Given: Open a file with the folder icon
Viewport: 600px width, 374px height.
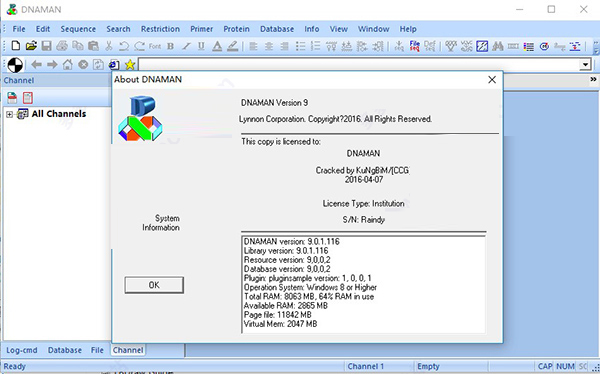Looking at the screenshot, I should (31, 46).
